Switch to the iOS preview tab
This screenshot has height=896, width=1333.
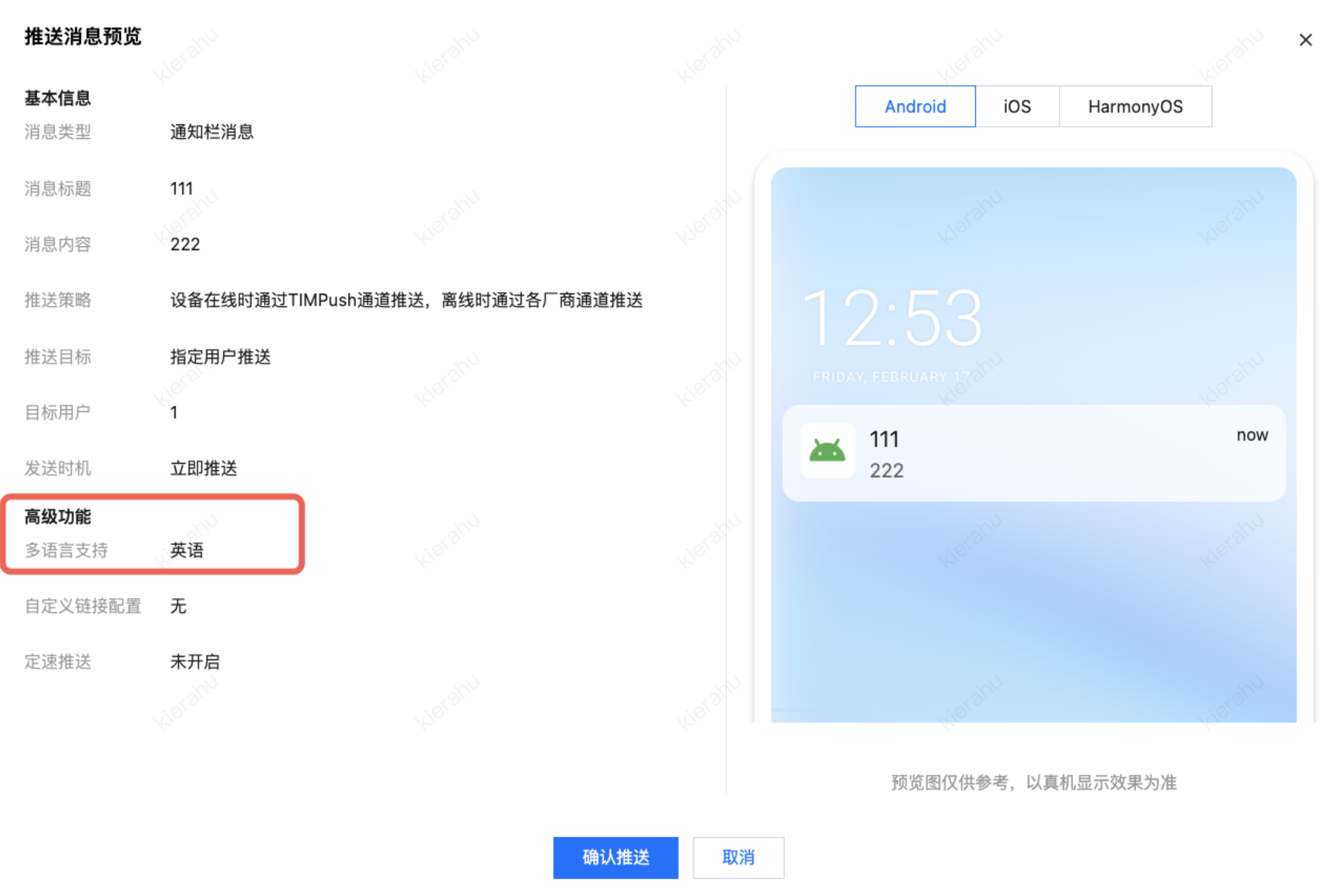1017,106
